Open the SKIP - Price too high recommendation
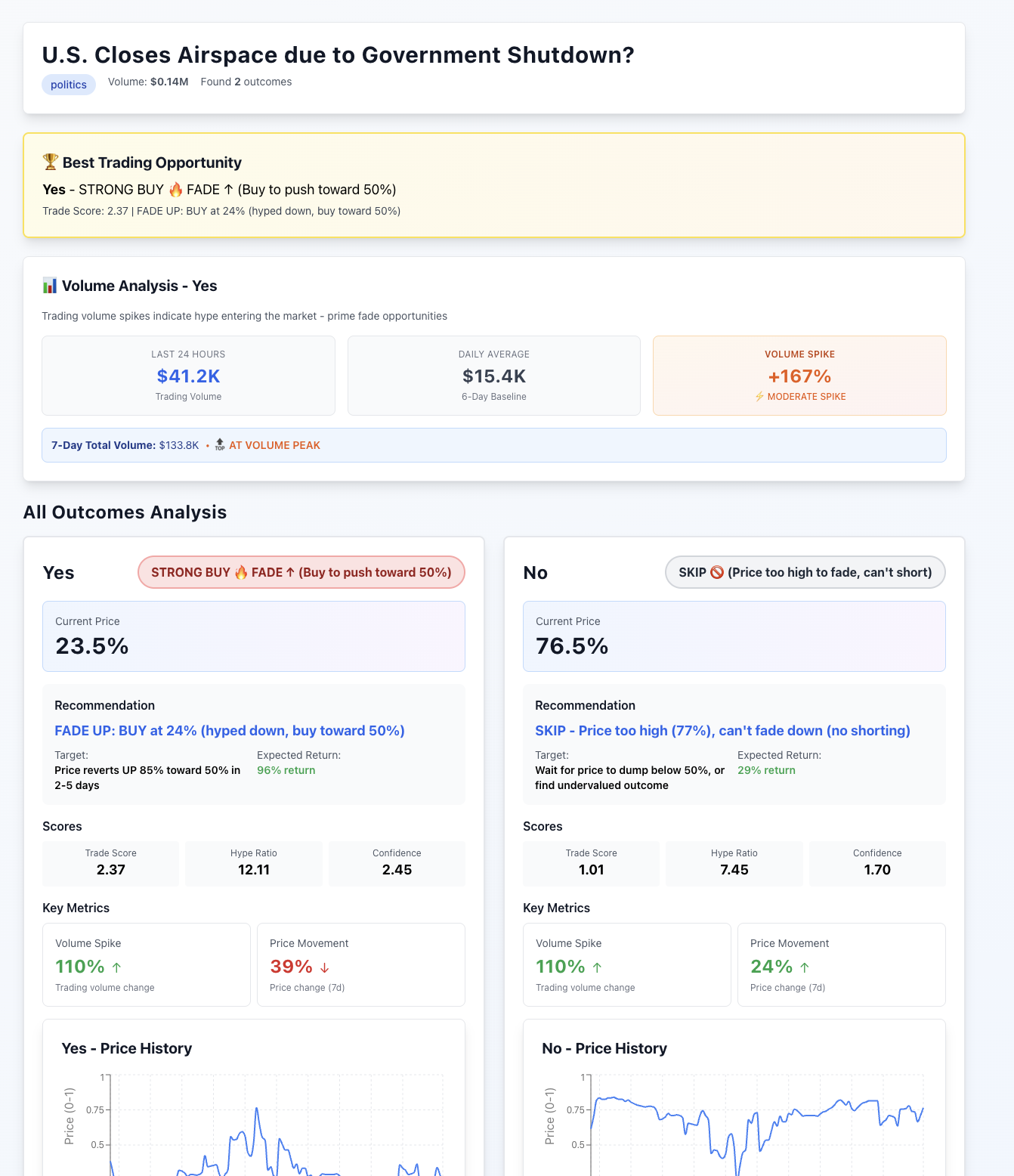 tap(722, 731)
